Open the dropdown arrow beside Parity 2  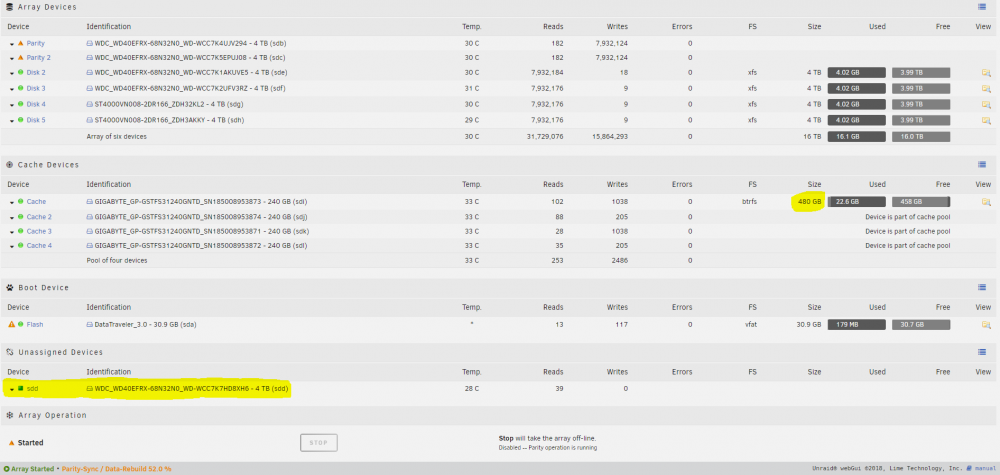(x=12, y=58)
